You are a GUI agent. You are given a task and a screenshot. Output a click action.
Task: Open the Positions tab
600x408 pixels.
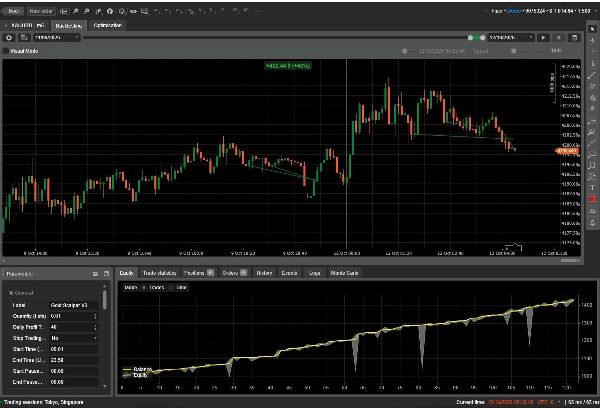198,273
